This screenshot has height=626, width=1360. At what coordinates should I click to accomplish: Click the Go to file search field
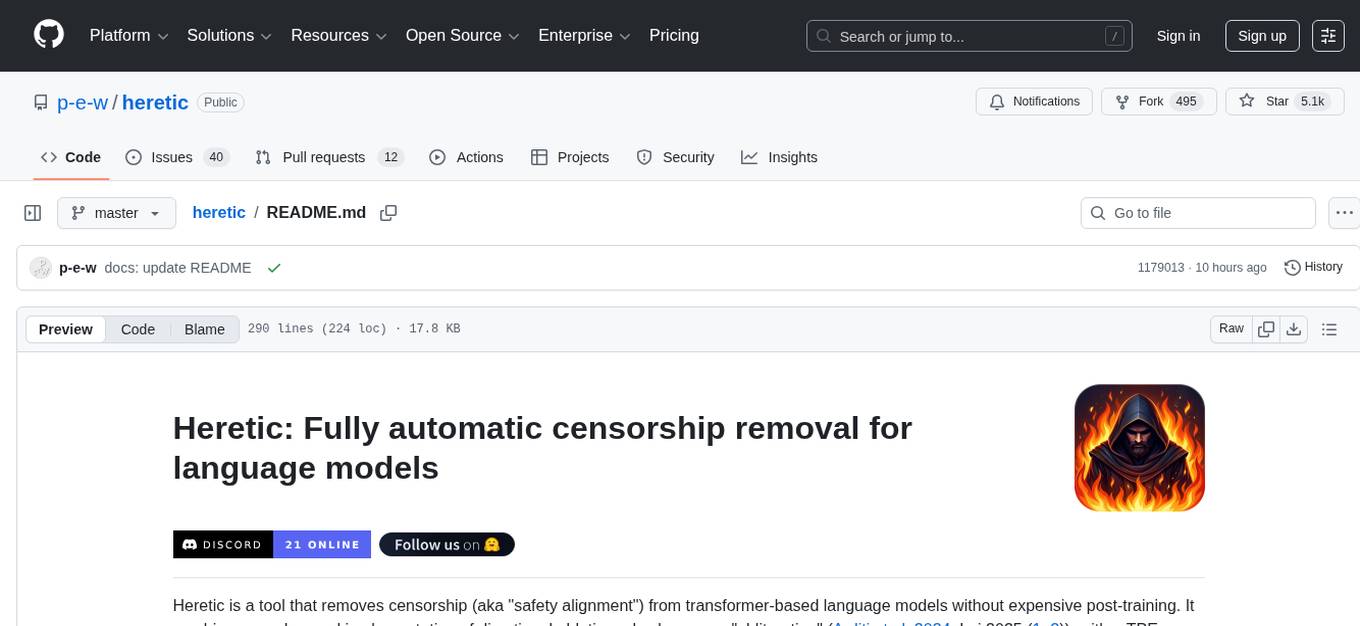(1198, 213)
